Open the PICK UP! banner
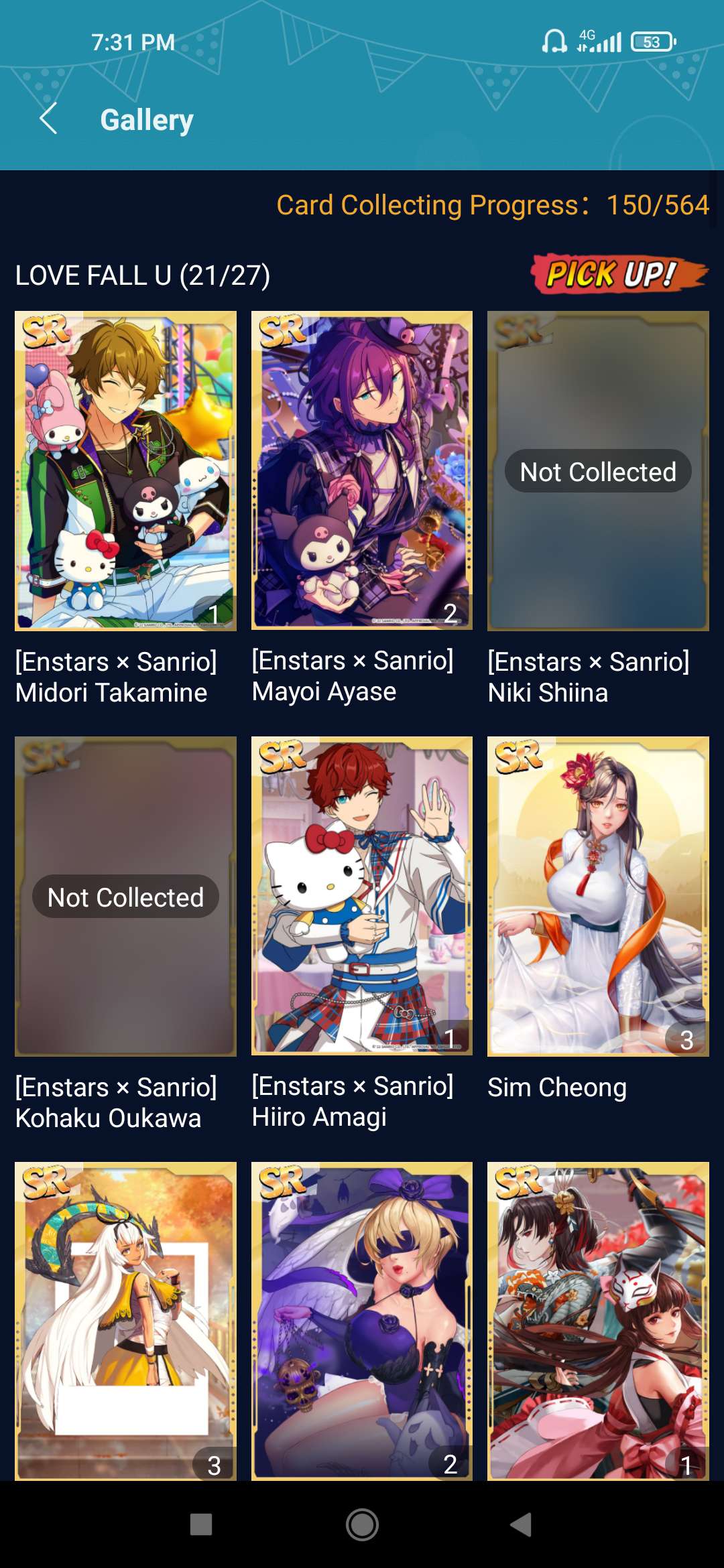The width and height of the screenshot is (724, 1568). [x=619, y=274]
